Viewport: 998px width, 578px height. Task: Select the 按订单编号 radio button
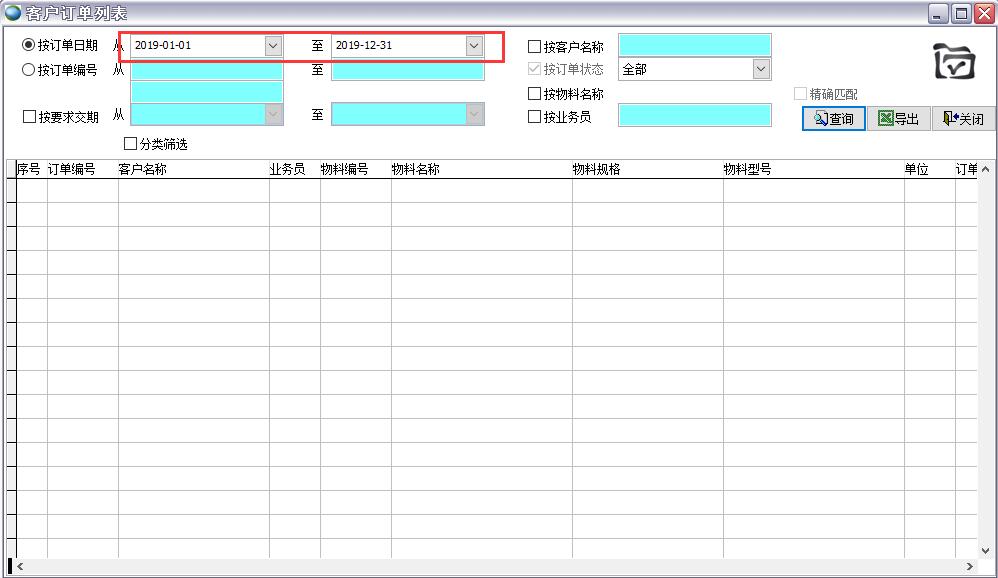click(29, 70)
